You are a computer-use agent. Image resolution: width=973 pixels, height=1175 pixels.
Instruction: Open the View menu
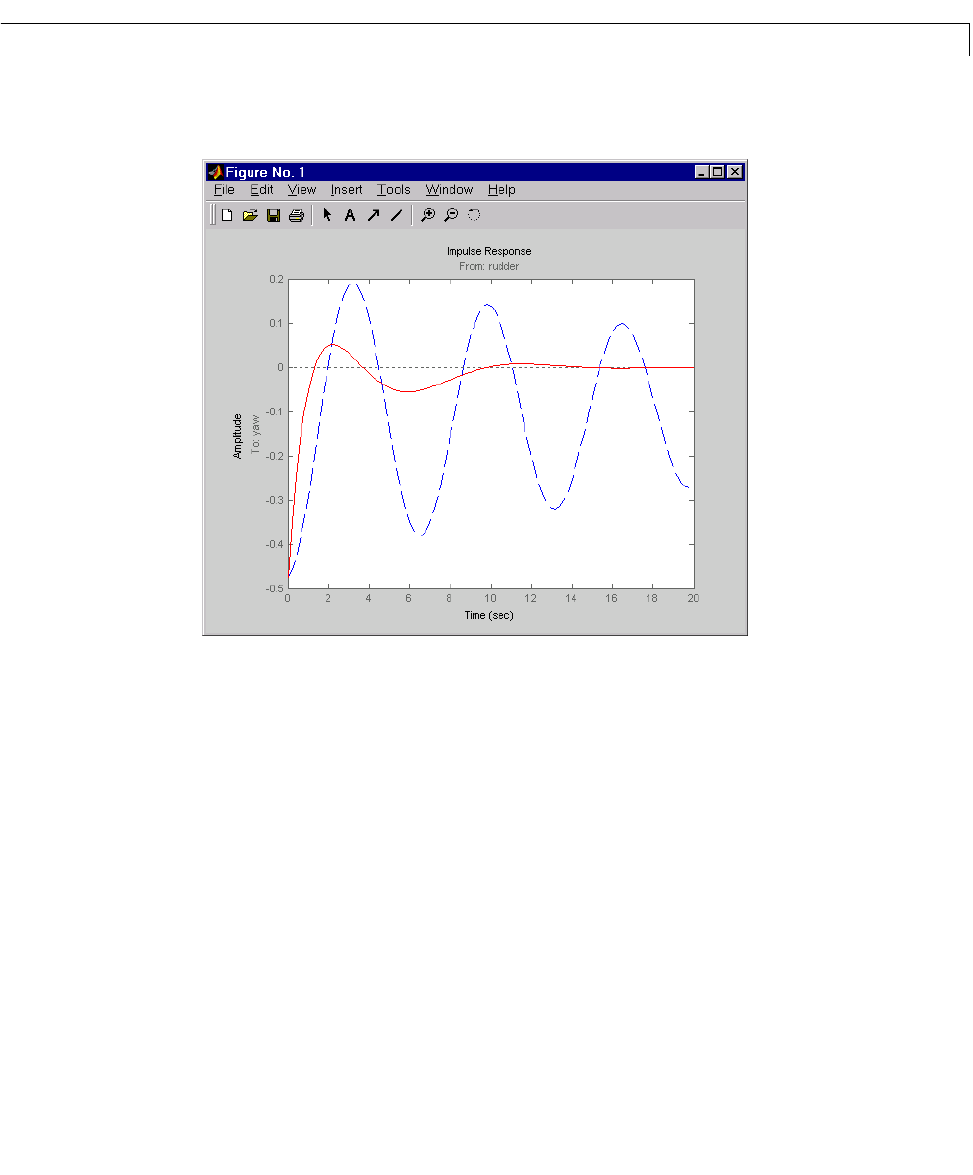[302, 190]
